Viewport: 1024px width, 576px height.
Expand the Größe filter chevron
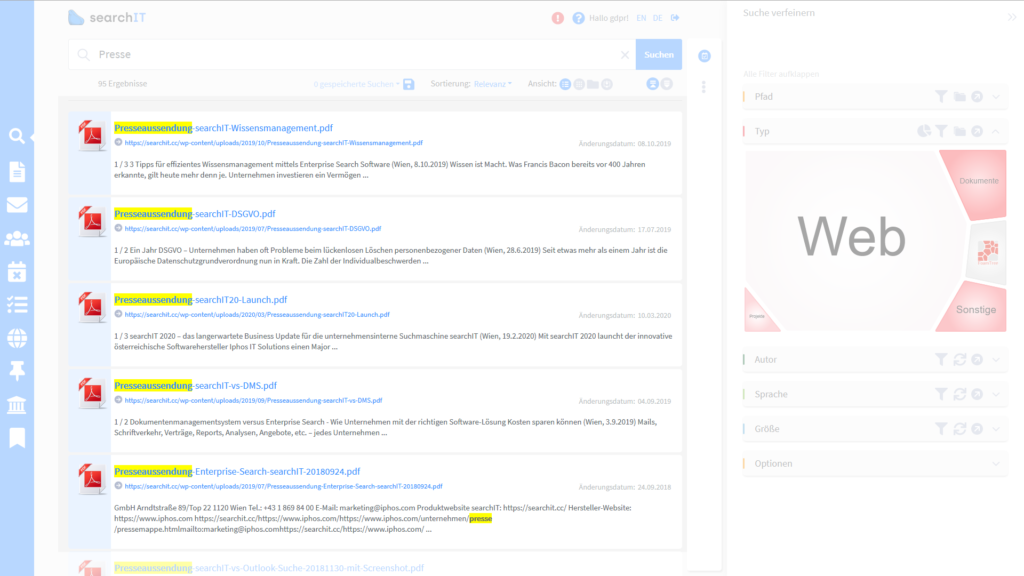tap(996, 428)
